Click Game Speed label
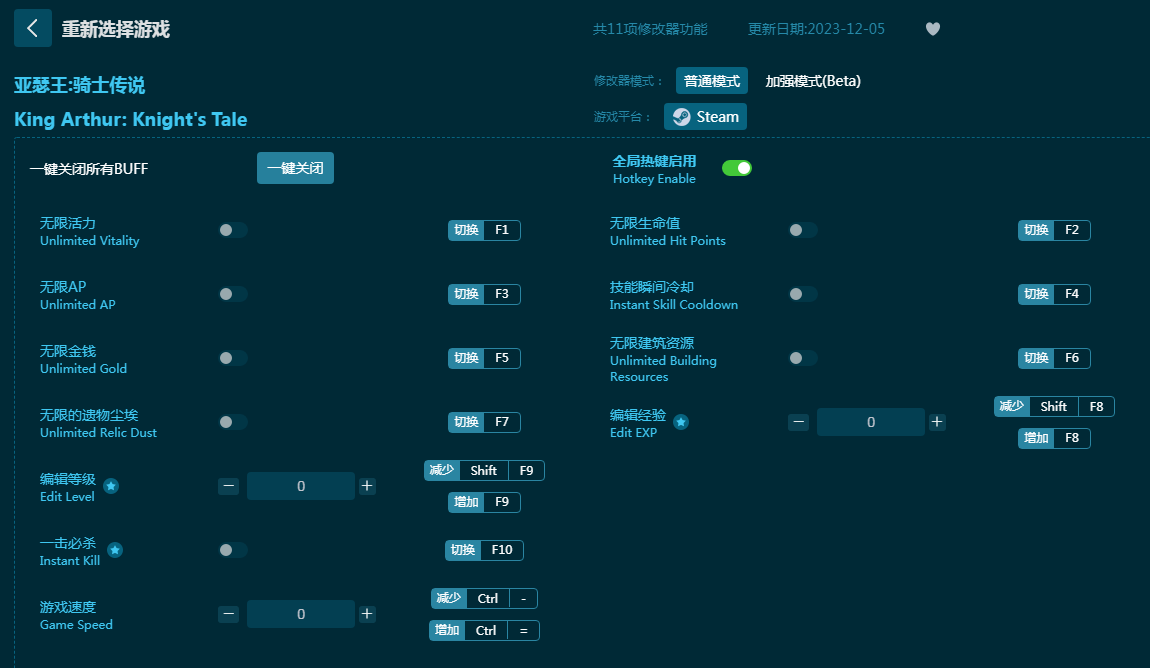This screenshot has height=668, width=1150. click(76, 625)
